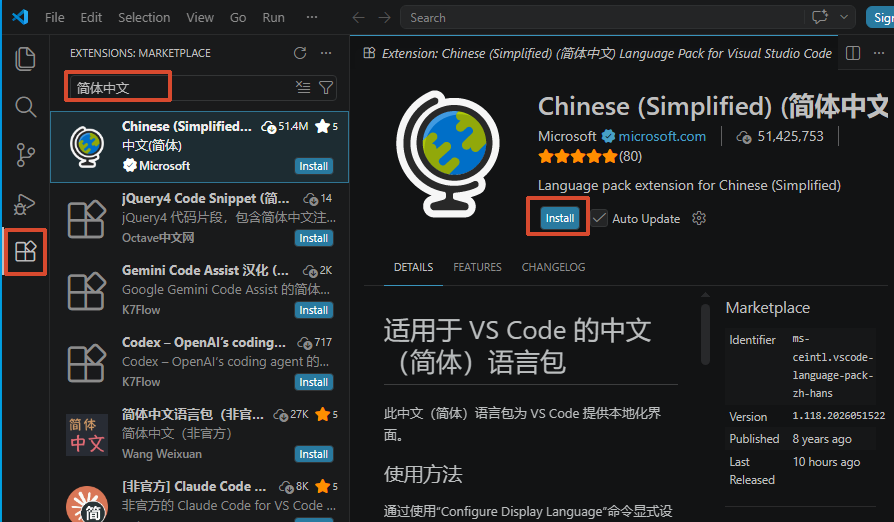894x522 pixels.
Task: Select the Gemini Code Assist 汉化 extension title
Action: coord(205,270)
